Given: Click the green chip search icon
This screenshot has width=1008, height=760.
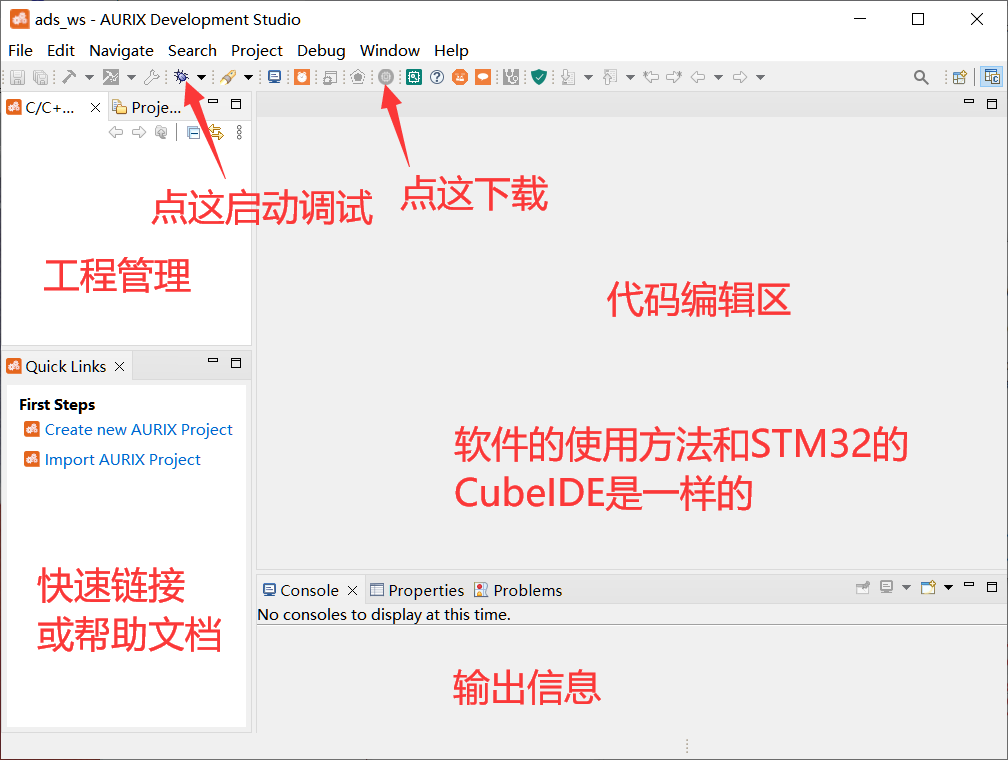Looking at the screenshot, I should [x=414, y=77].
